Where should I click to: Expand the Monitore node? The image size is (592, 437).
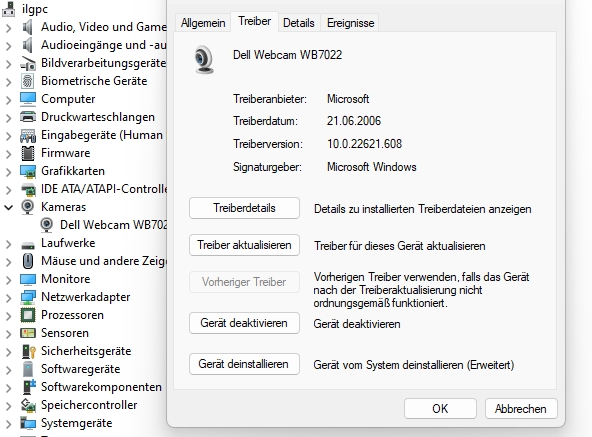8,280
